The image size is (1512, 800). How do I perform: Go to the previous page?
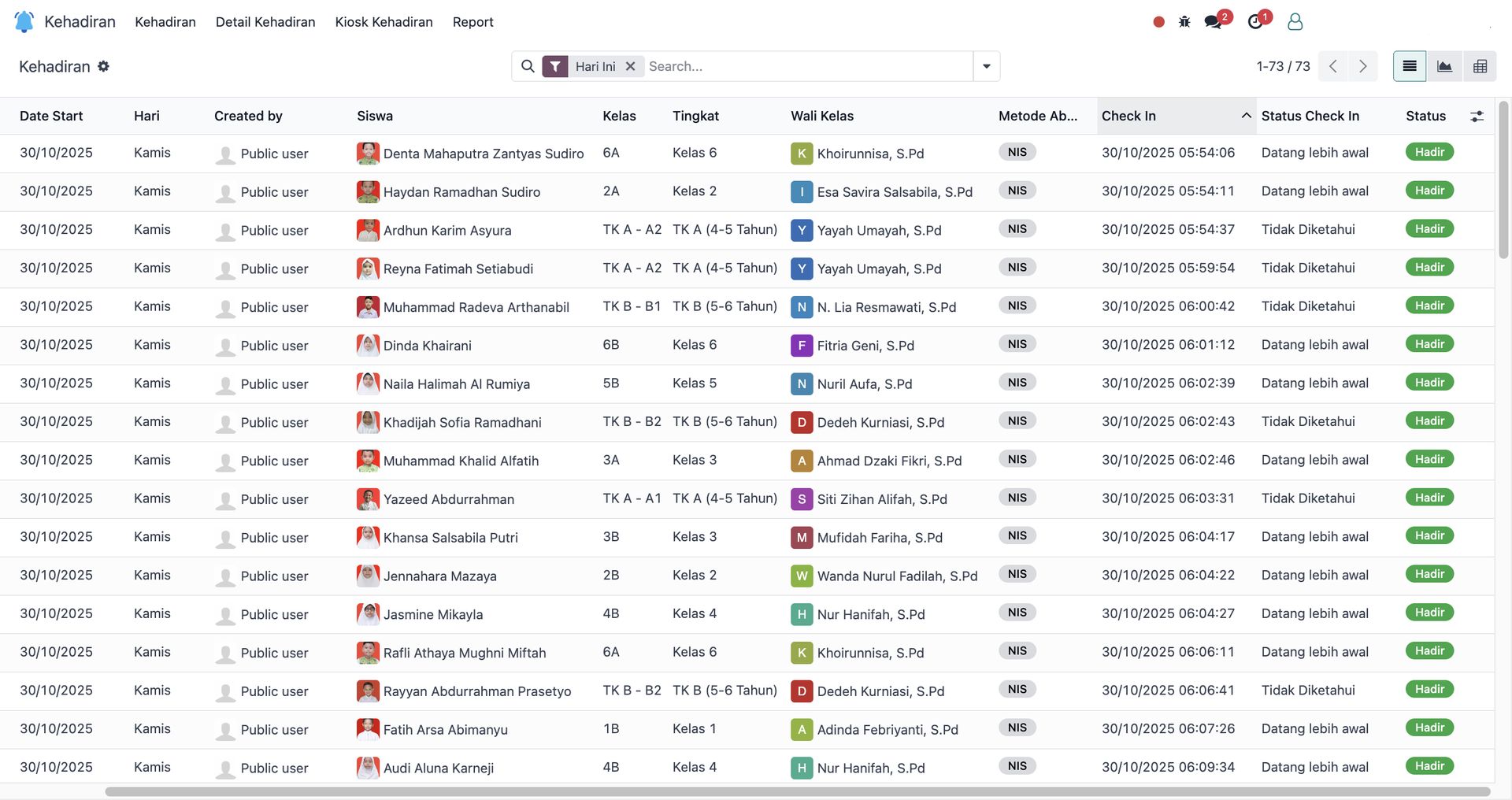1333,67
